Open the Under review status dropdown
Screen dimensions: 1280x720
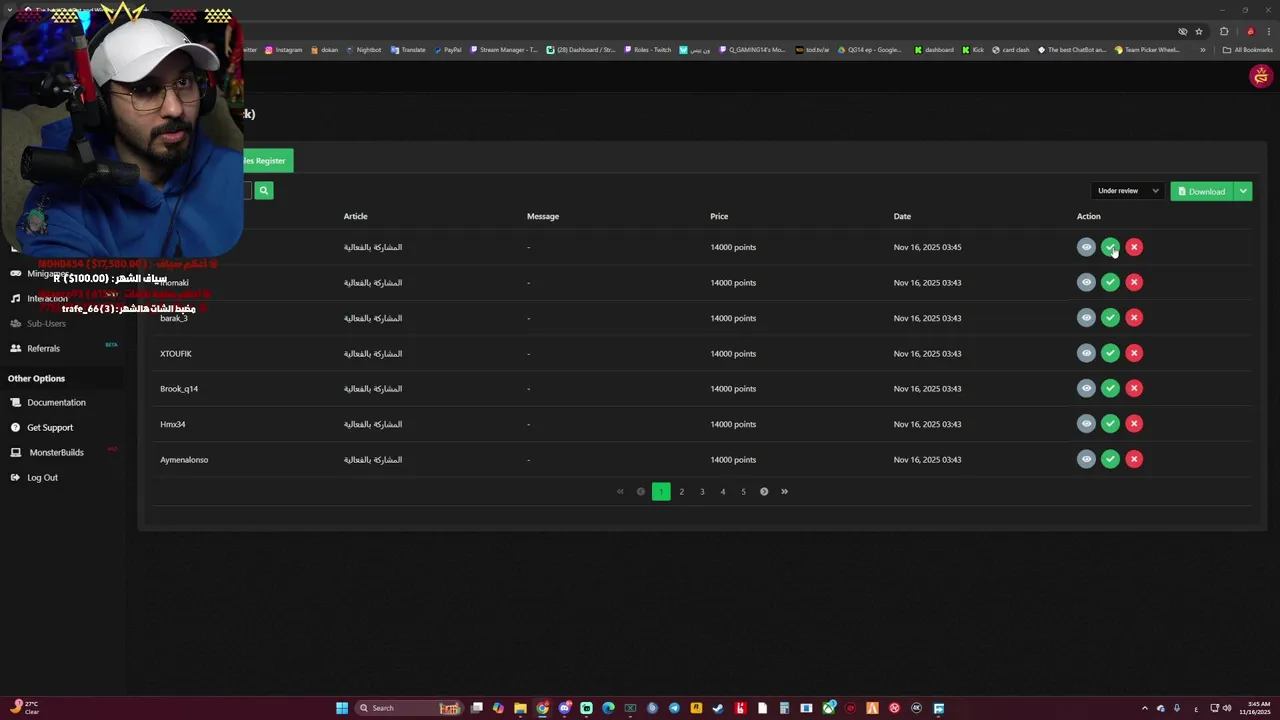(x=1127, y=191)
